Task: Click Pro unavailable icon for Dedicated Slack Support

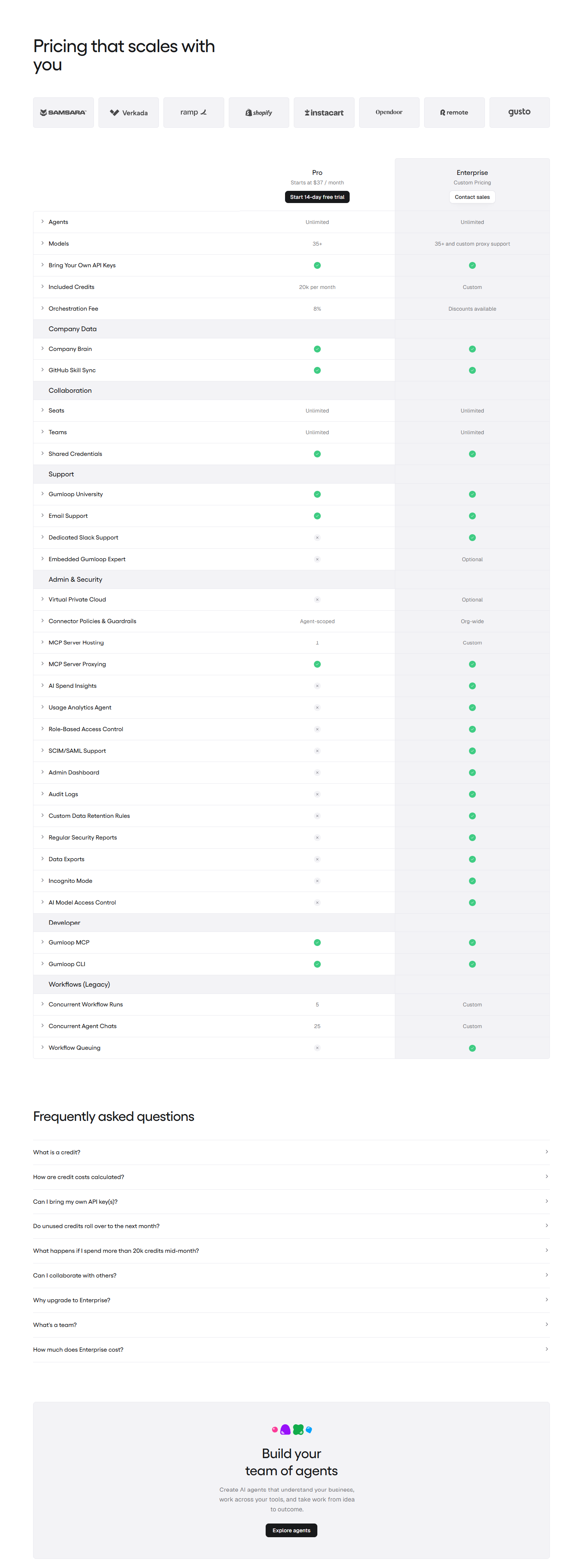Action: [x=317, y=538]
